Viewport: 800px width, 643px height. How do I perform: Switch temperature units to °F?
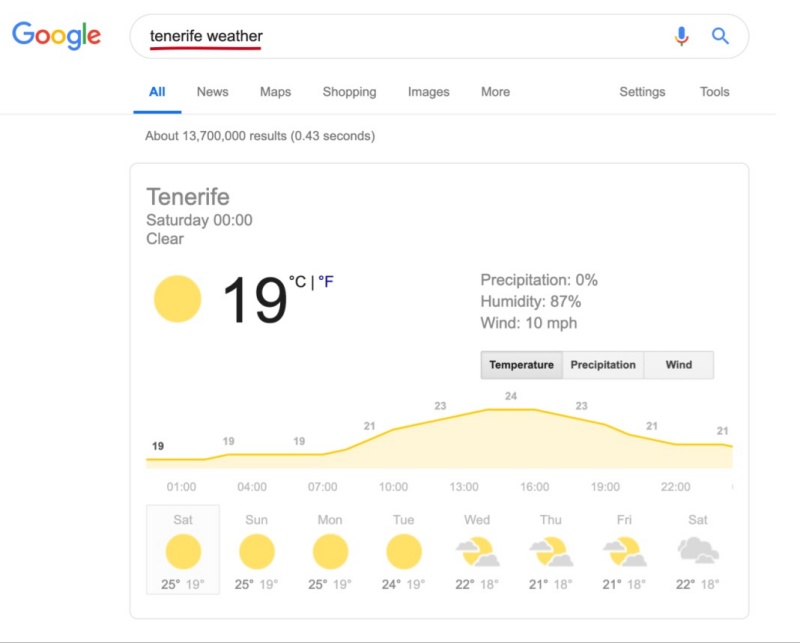(x=326, y=281)
